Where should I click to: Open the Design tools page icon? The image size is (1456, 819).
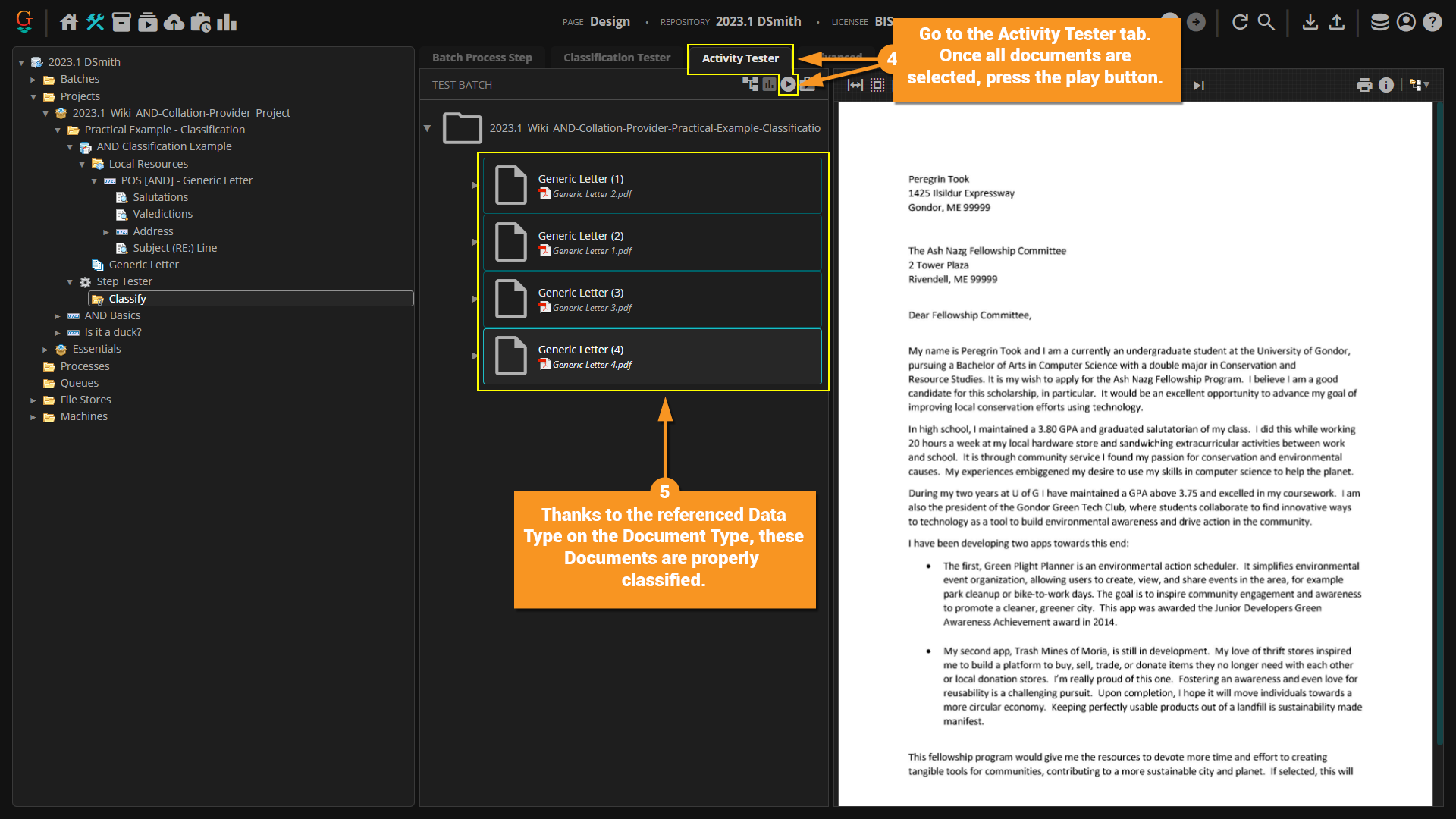click(x=95, y=22)
